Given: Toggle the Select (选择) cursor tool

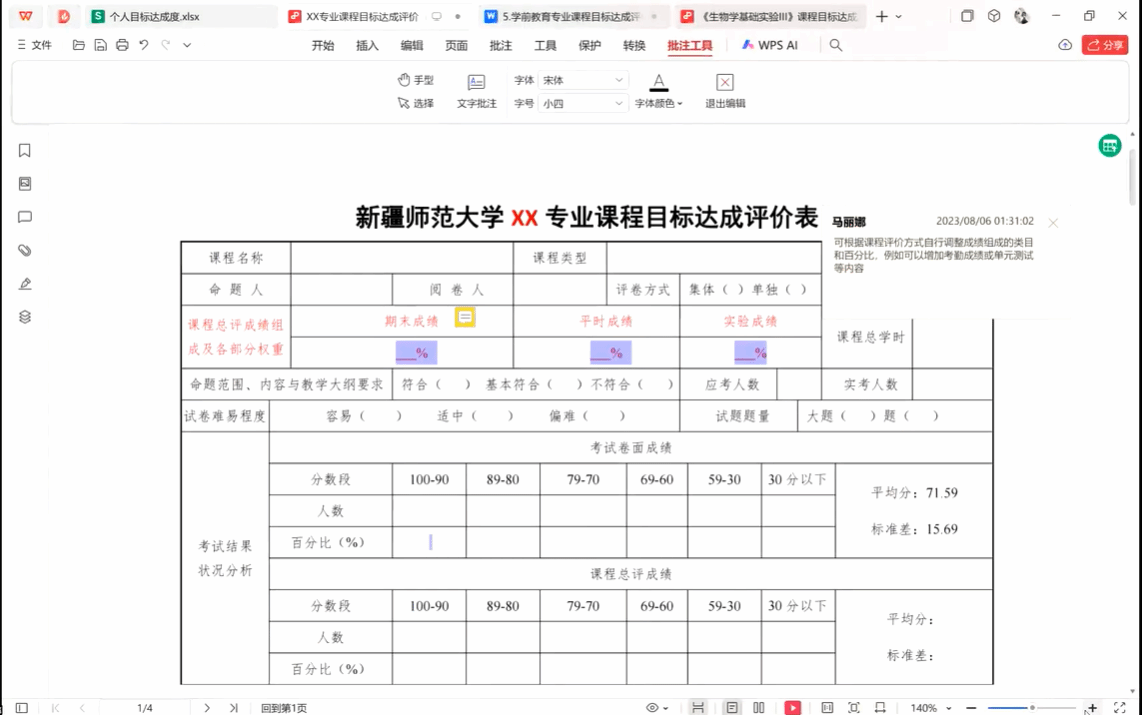Looking at the screenshot, I should click(x=415, y=103).
